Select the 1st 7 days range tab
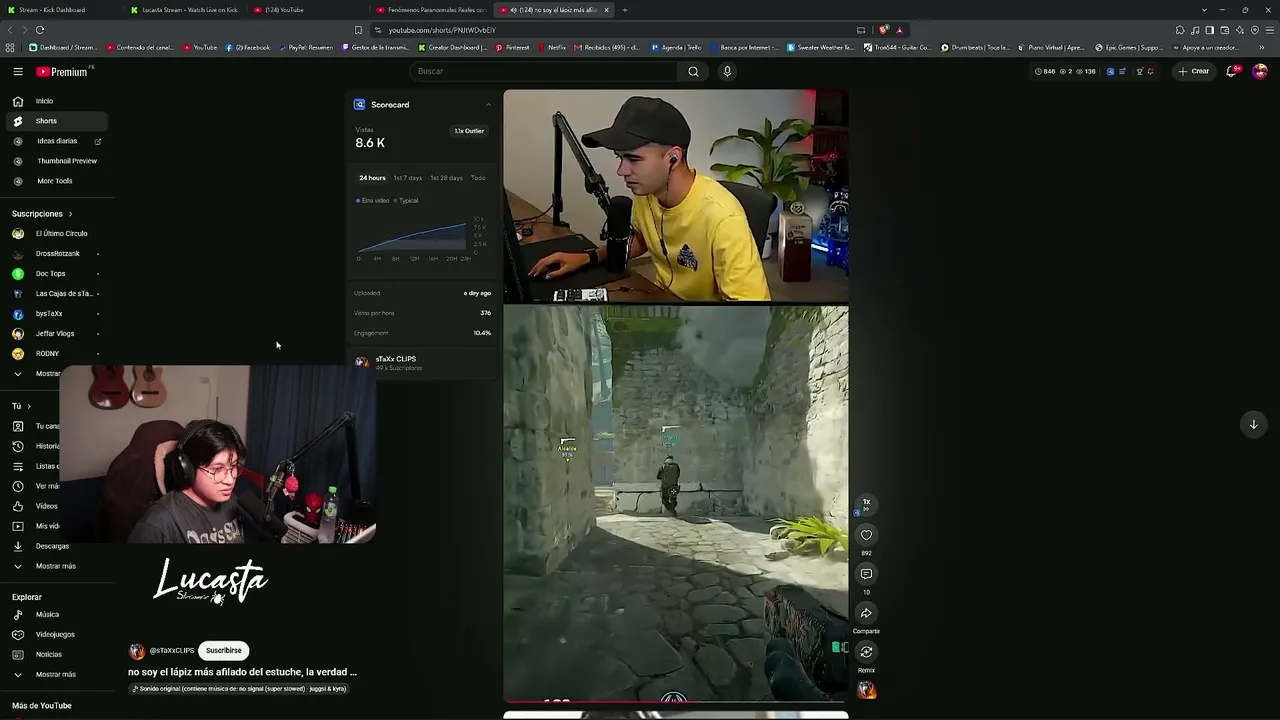The width and height of the screenshot is (1280, 720). 407,178
